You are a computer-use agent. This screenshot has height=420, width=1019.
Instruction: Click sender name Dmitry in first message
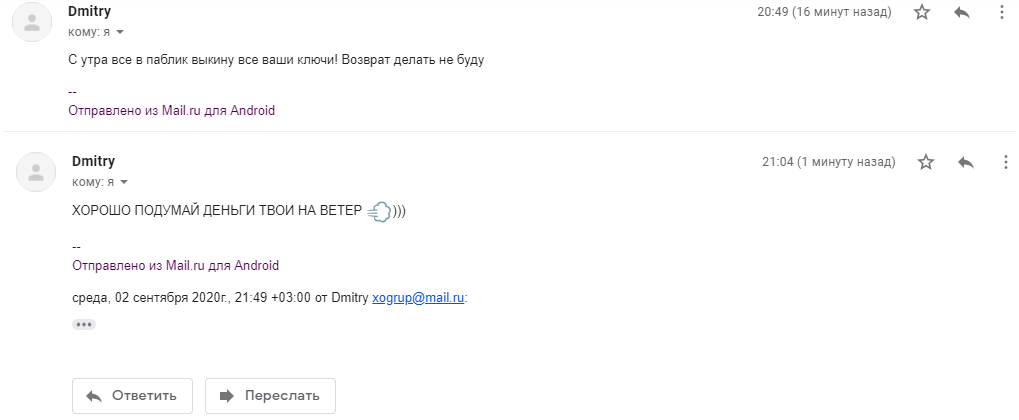(90, 12)
